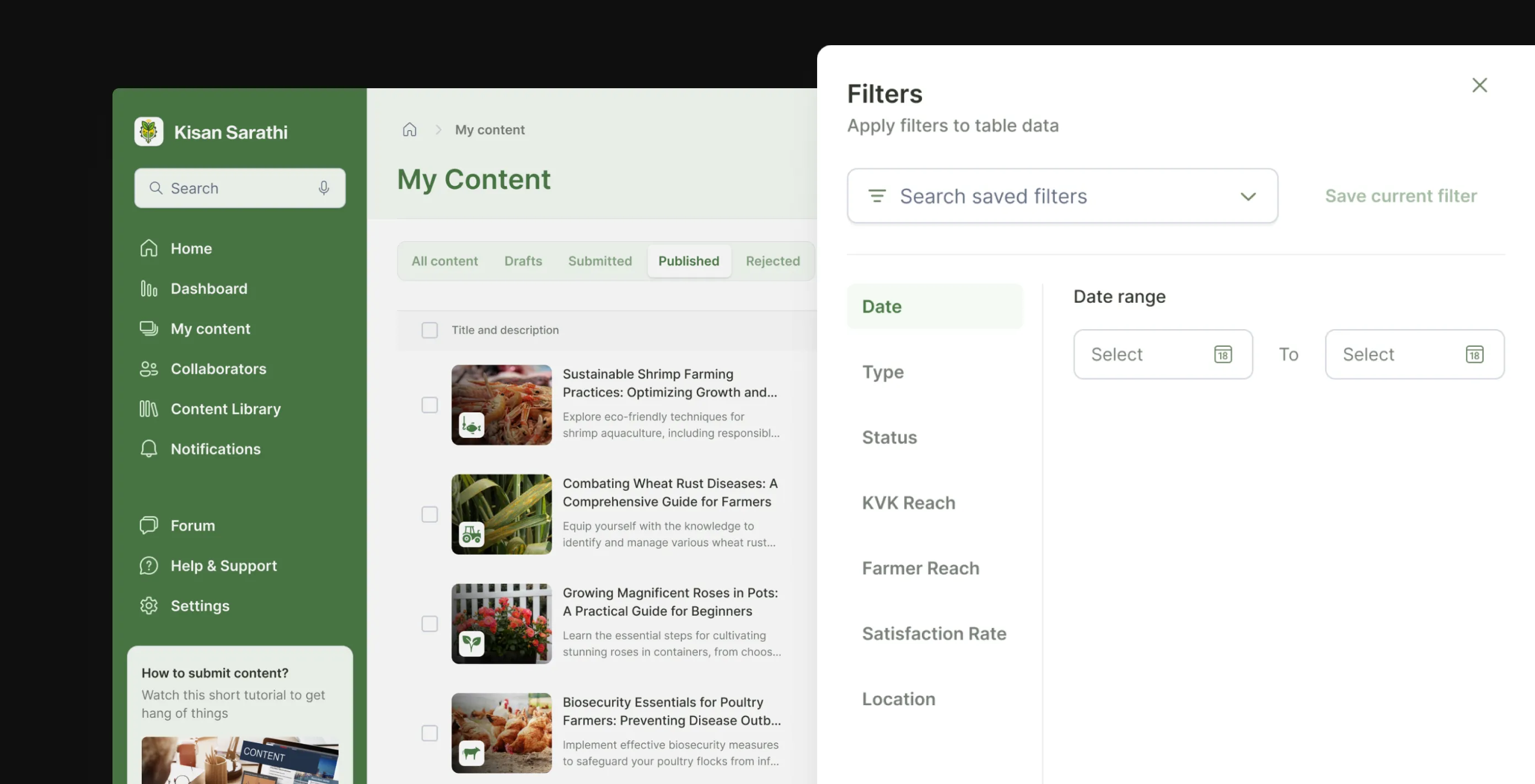Click the Collaborators people icon
The width and height of the screenshot is (1535, 784).
point(149,369)
